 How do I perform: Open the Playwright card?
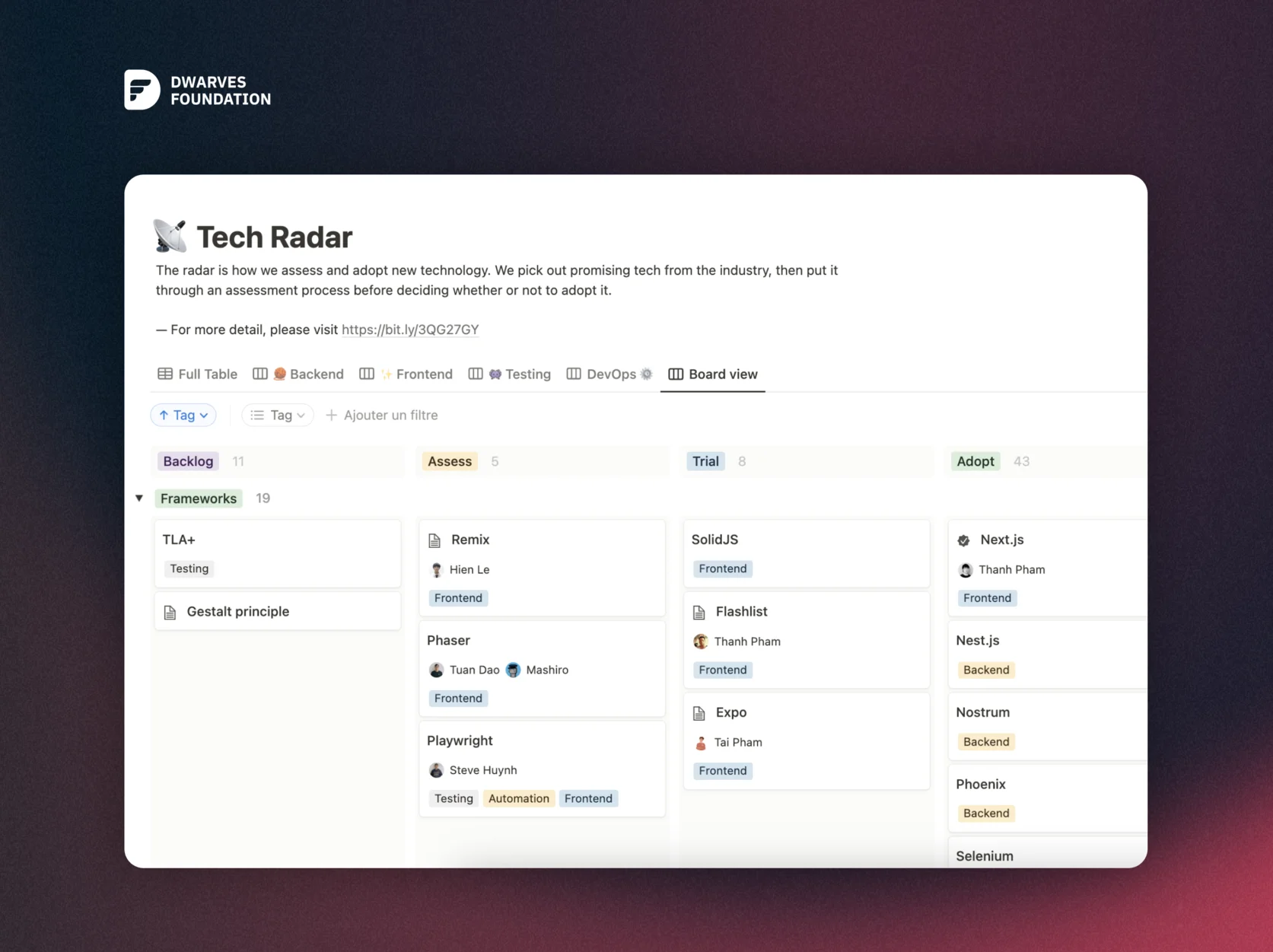click(542, 769)
